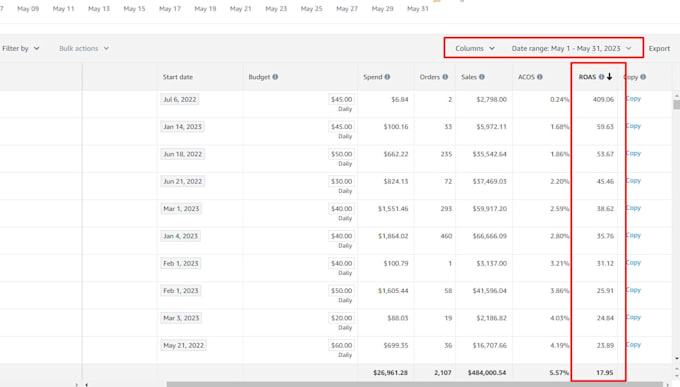
Task: Copy the campaign with ROAS 23.89
Action: pos(634,344)
